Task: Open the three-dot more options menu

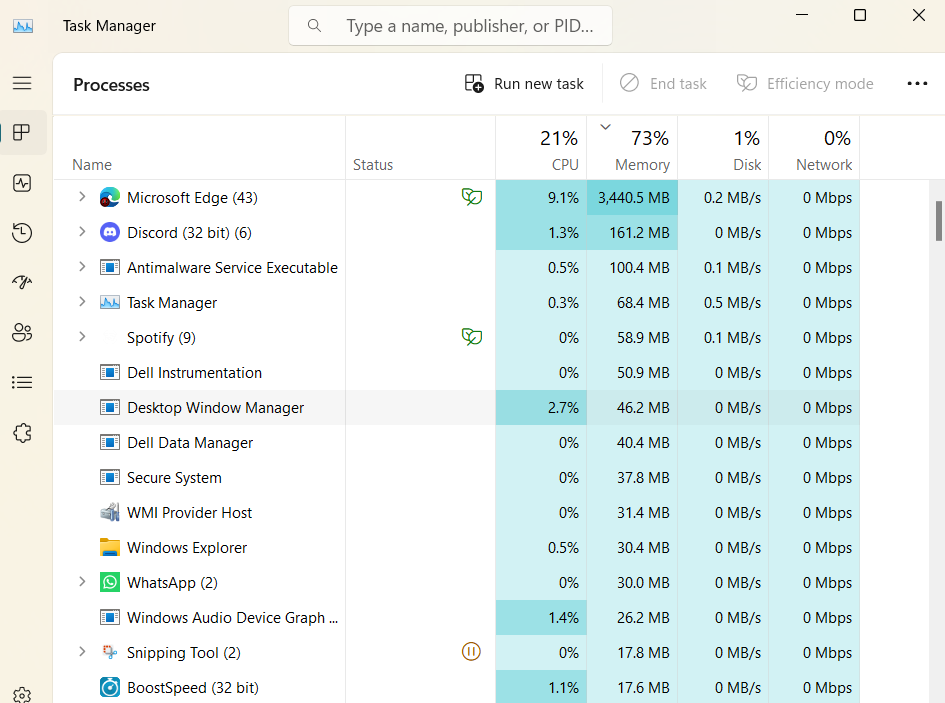Action: coord(917,84)
